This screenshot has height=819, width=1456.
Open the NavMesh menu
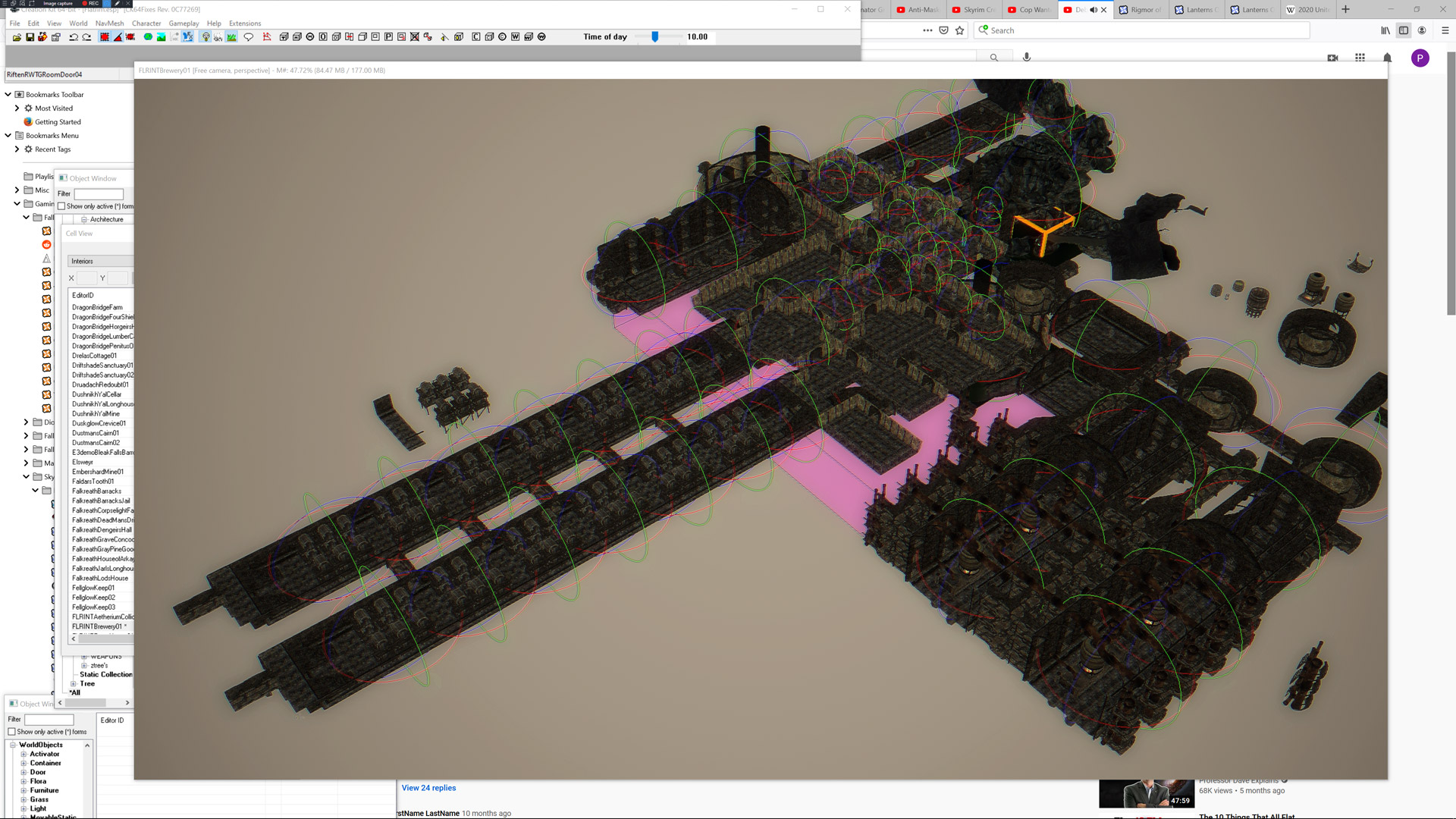click(109, 24)
